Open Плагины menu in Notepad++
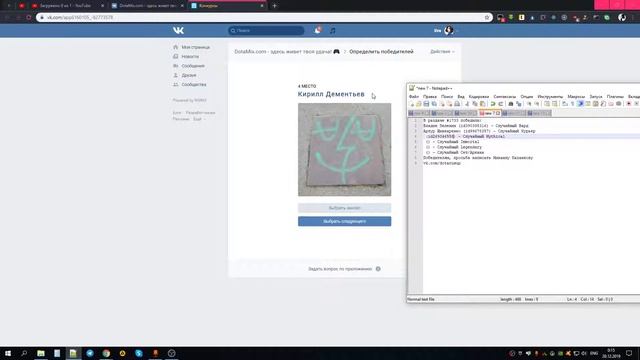 [x=615, y=97]
